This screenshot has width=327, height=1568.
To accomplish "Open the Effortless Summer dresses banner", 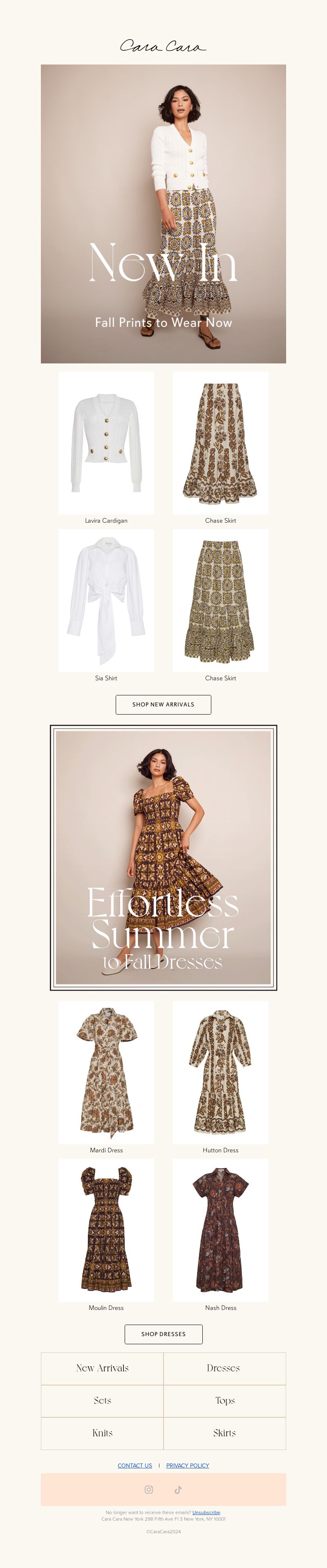I will tap(163, 857).
